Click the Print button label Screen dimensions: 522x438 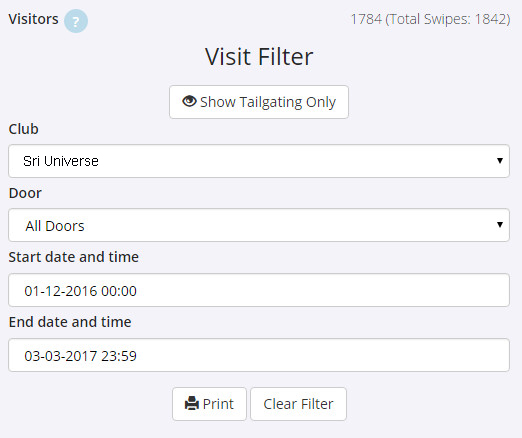(218, 404)
